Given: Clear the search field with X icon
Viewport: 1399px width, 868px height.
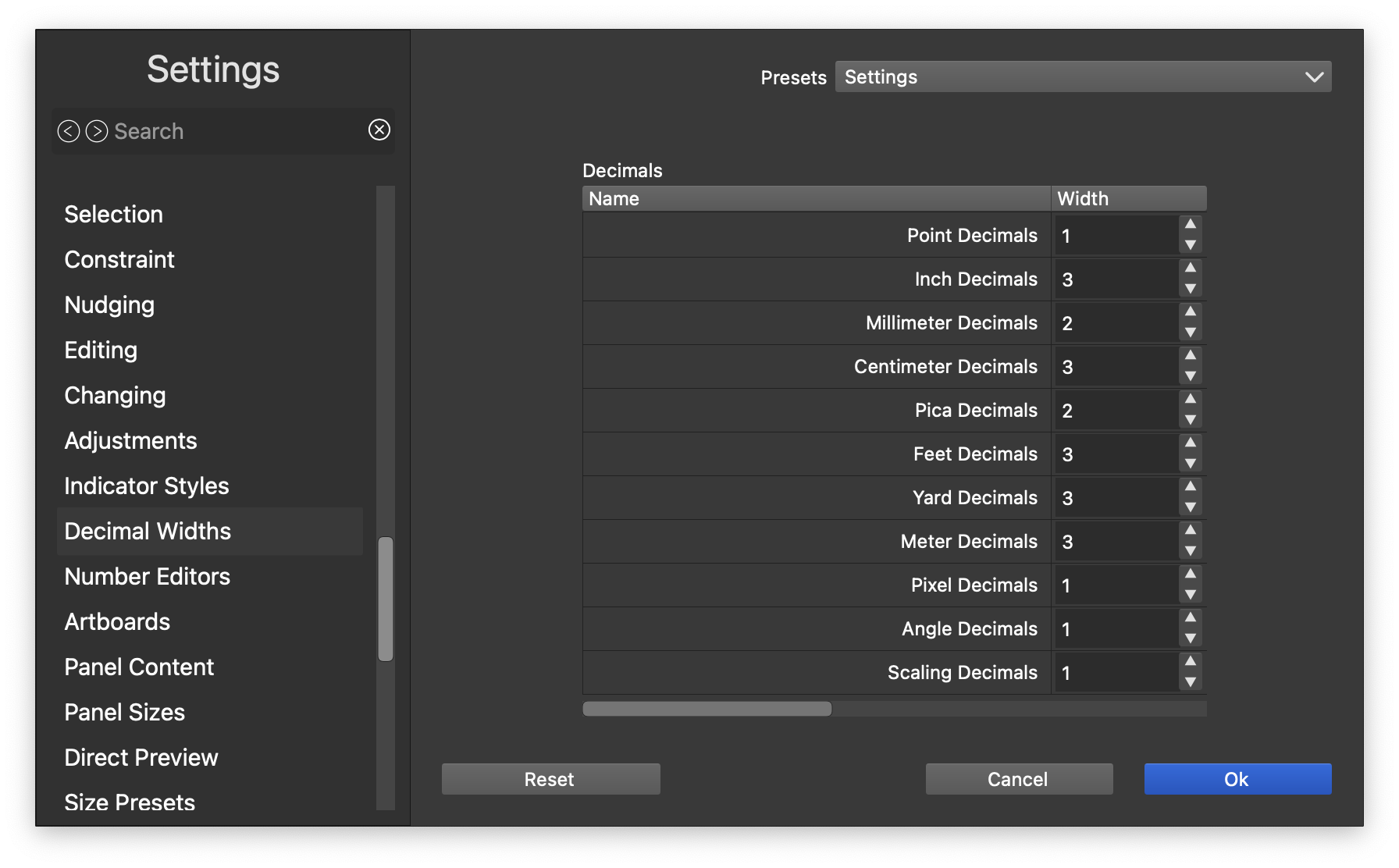Looking at the screenshot, I should [x=379, y=130].
